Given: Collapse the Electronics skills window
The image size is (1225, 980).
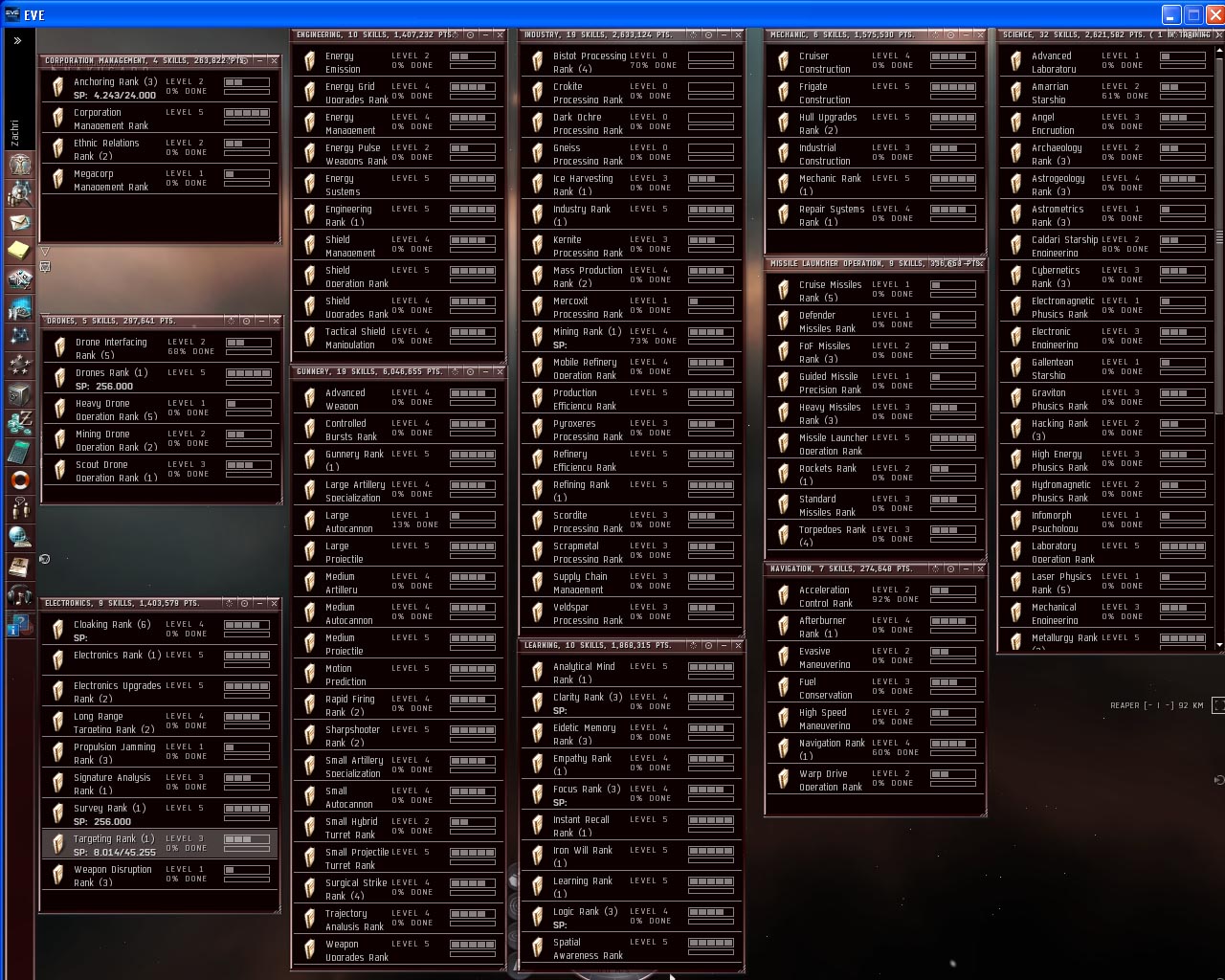Looking at the screenshot, I should (260, 603).
